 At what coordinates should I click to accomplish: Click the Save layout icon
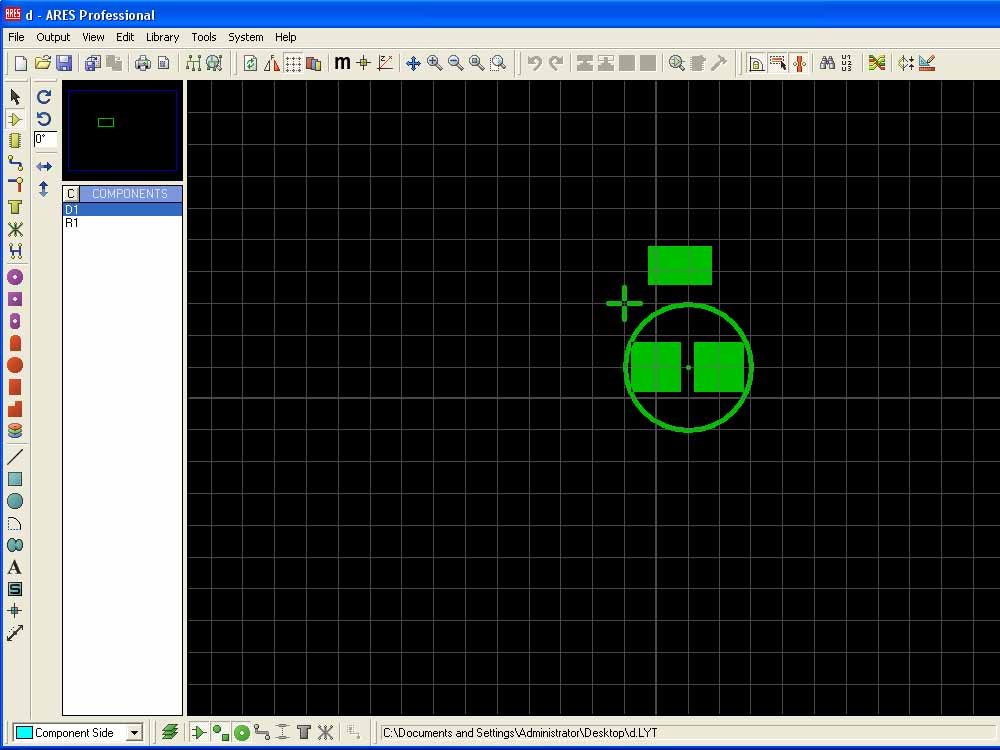64,63
